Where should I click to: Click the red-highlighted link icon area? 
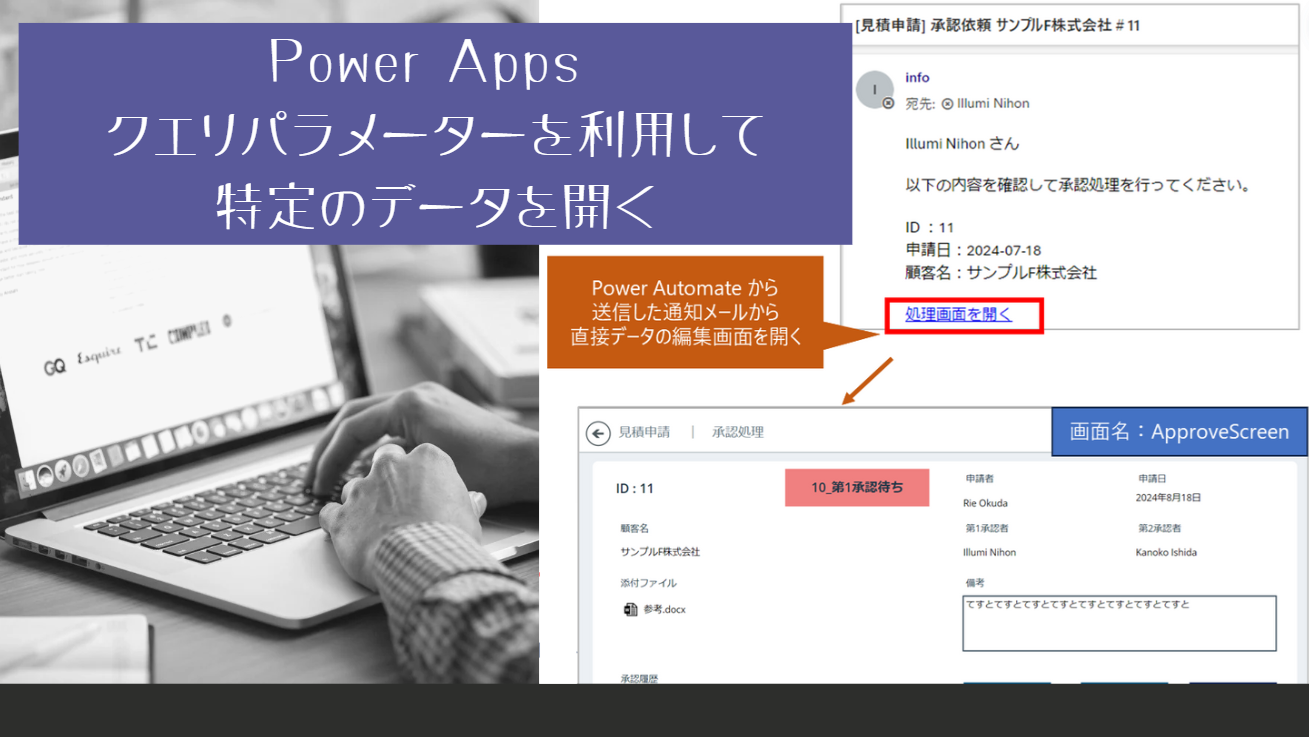click(963, 314)
